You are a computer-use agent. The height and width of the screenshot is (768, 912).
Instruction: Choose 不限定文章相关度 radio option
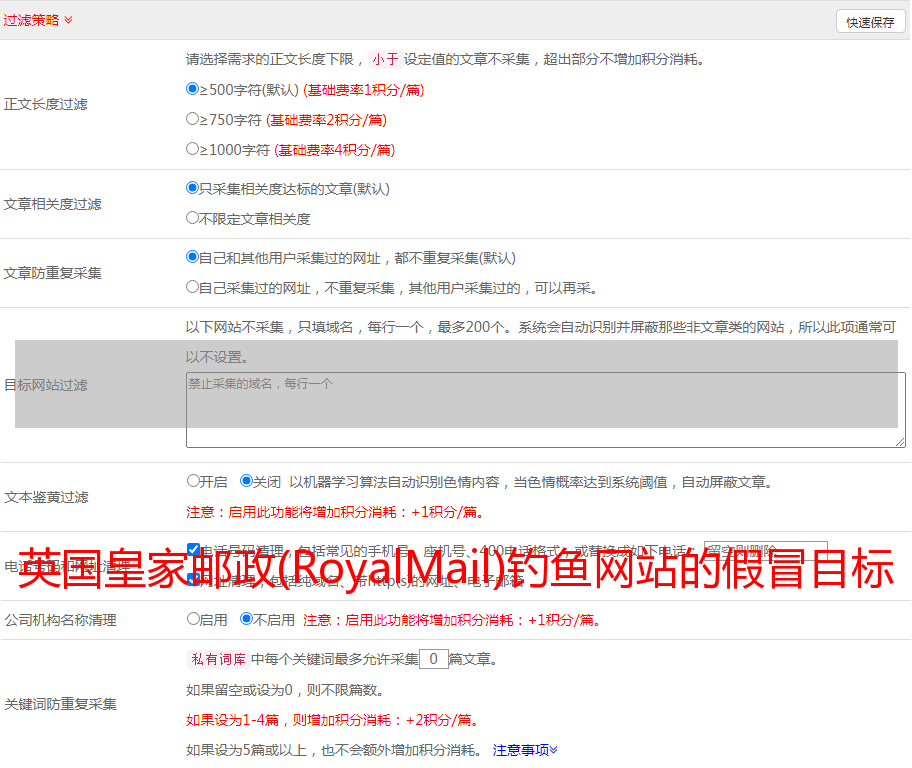click(x=193, y=218)
